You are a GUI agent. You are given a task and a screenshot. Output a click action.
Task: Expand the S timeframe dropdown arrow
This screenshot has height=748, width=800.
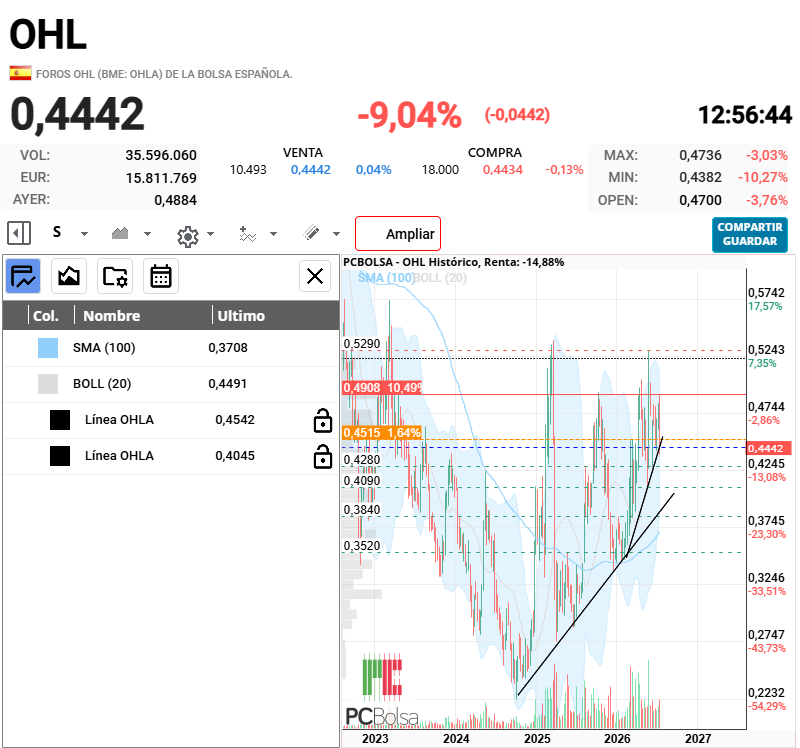(85, 234)
